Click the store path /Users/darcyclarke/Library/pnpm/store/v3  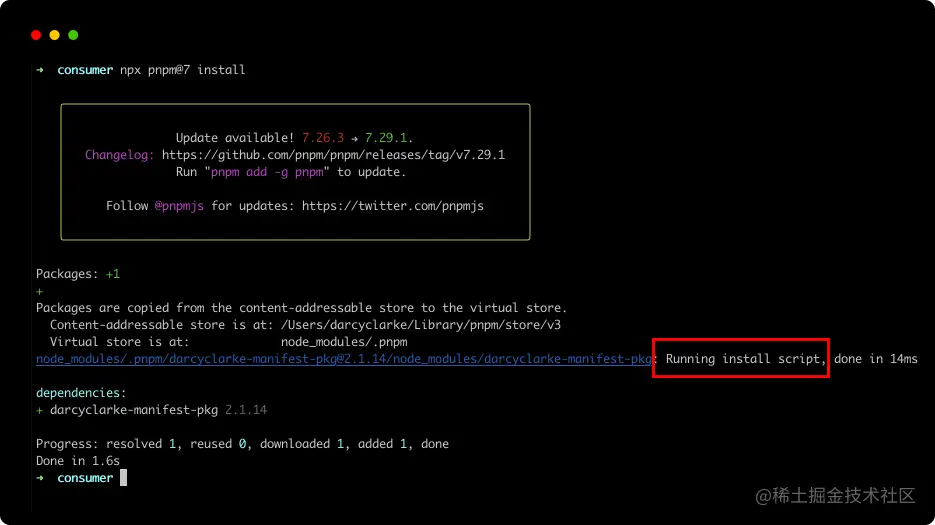tap(420, 325)
